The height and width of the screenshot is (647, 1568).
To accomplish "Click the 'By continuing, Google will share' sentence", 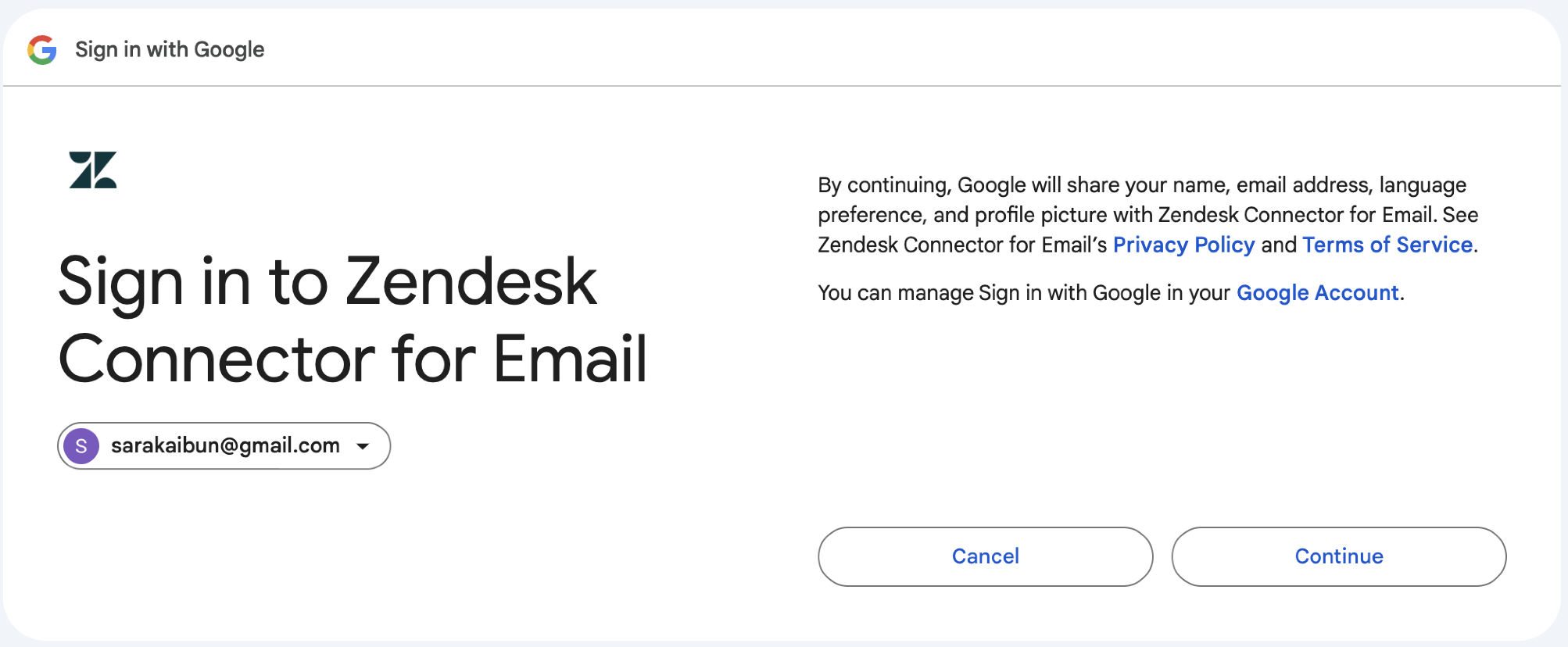I will pyautogui.click(x=1142, y=185).
